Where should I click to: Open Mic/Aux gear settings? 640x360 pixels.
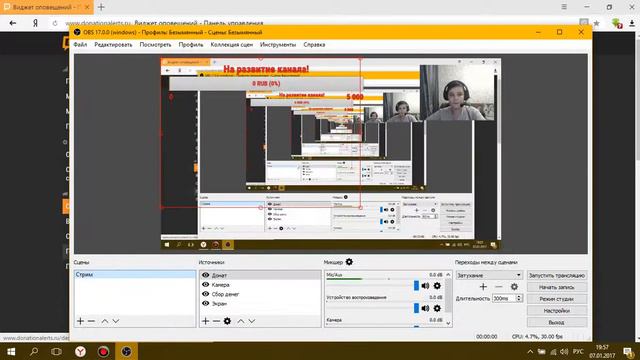point(437,286)
